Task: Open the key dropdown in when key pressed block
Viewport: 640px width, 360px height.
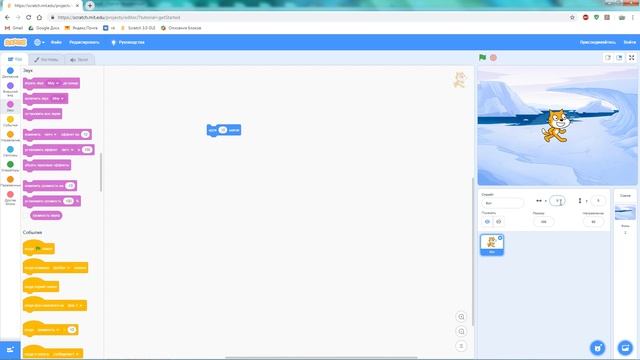Action: pos(61,268)
